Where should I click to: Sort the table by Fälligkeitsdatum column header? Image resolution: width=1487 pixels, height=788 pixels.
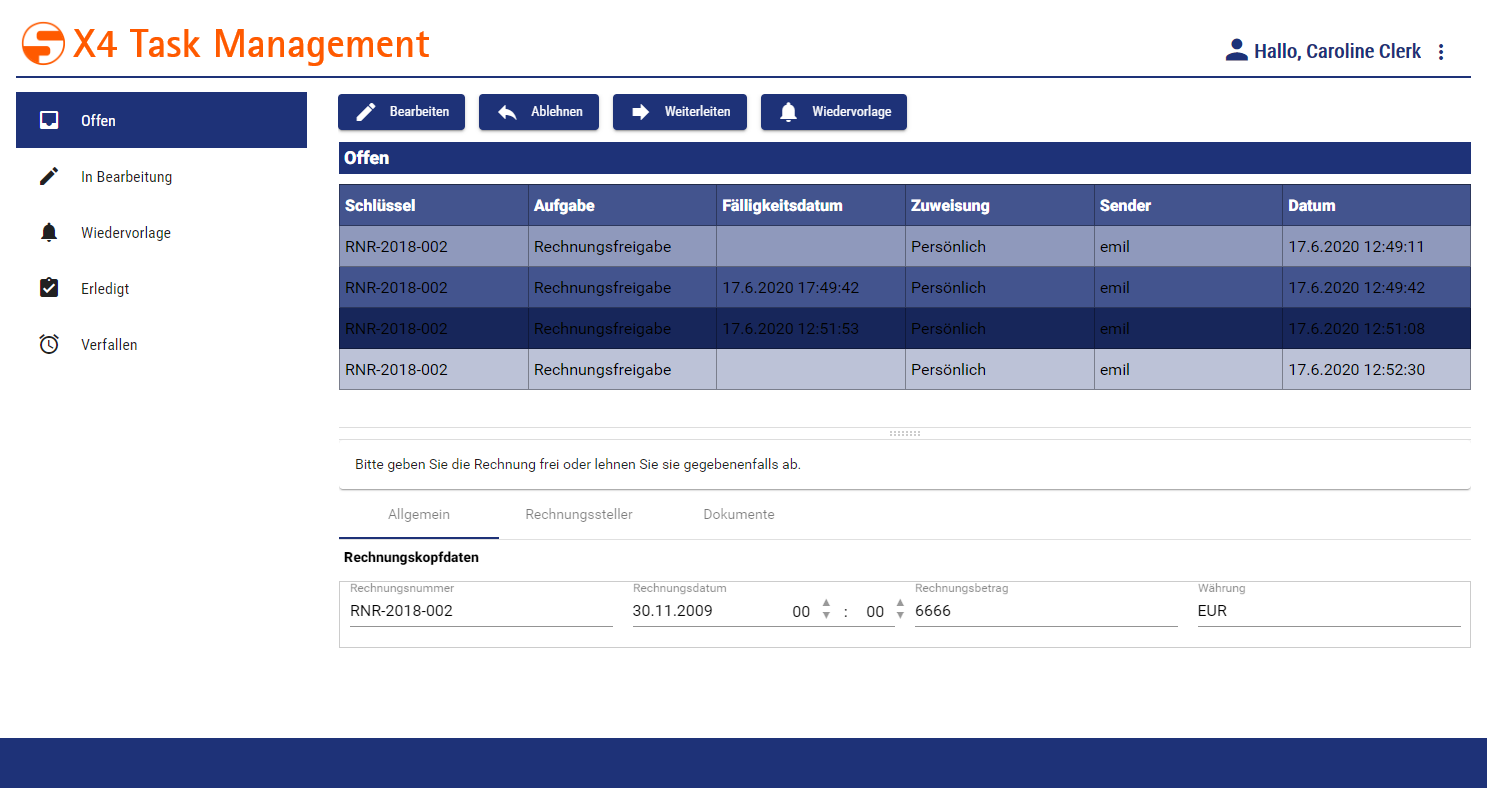click(783, 205)
